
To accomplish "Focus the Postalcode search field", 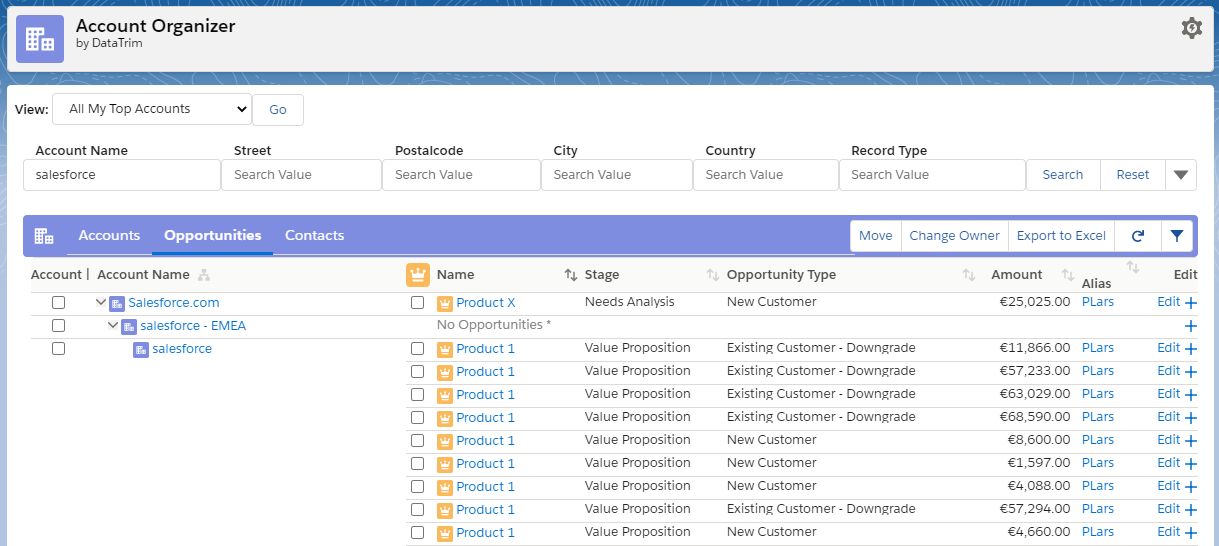I will click(461, 174).
